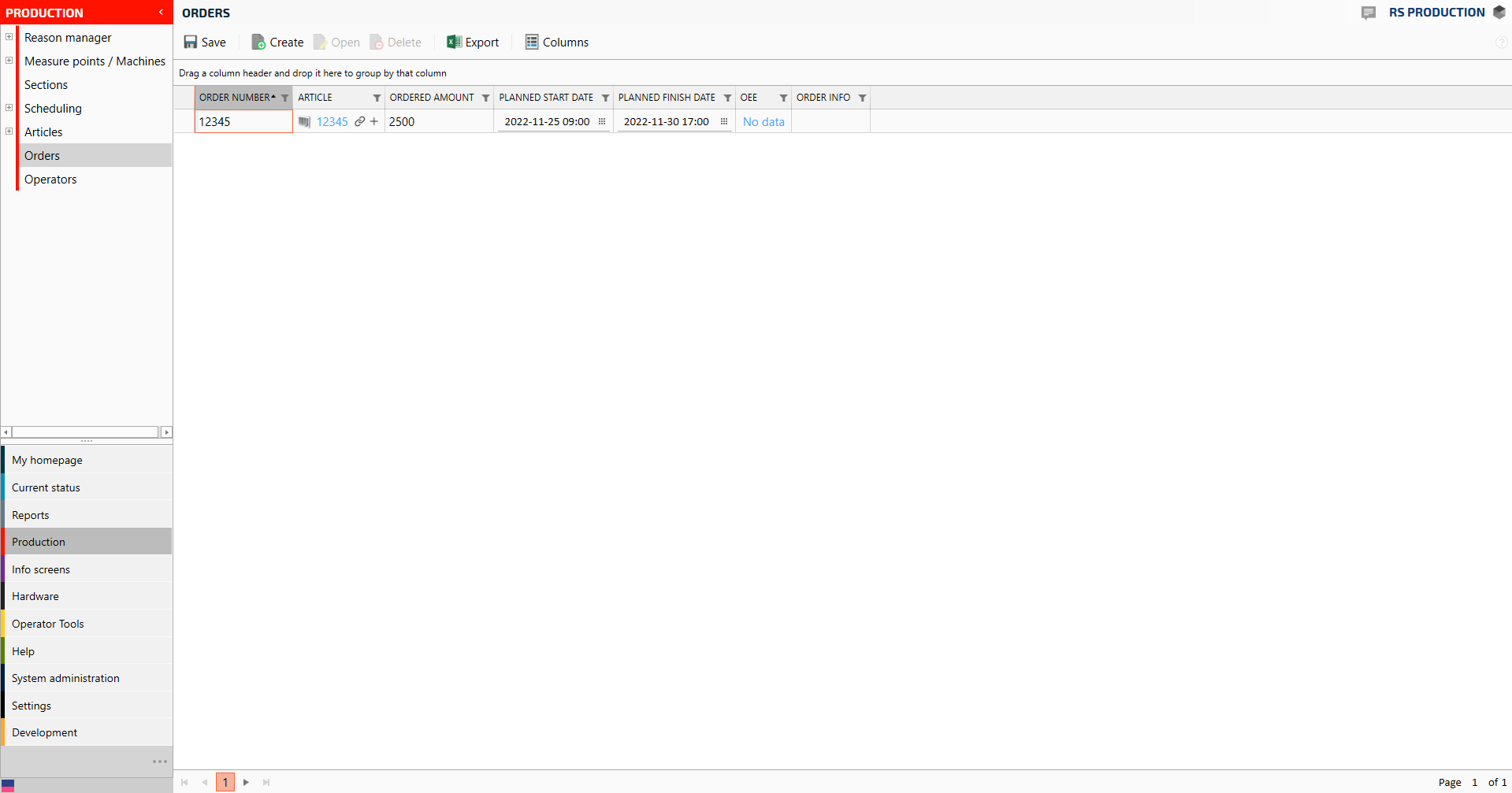Image resolution: width=1512 pixels, height=793 pixels.
Task: Open article link 12345
Action: pyautogui.click(x=332, y=122)
